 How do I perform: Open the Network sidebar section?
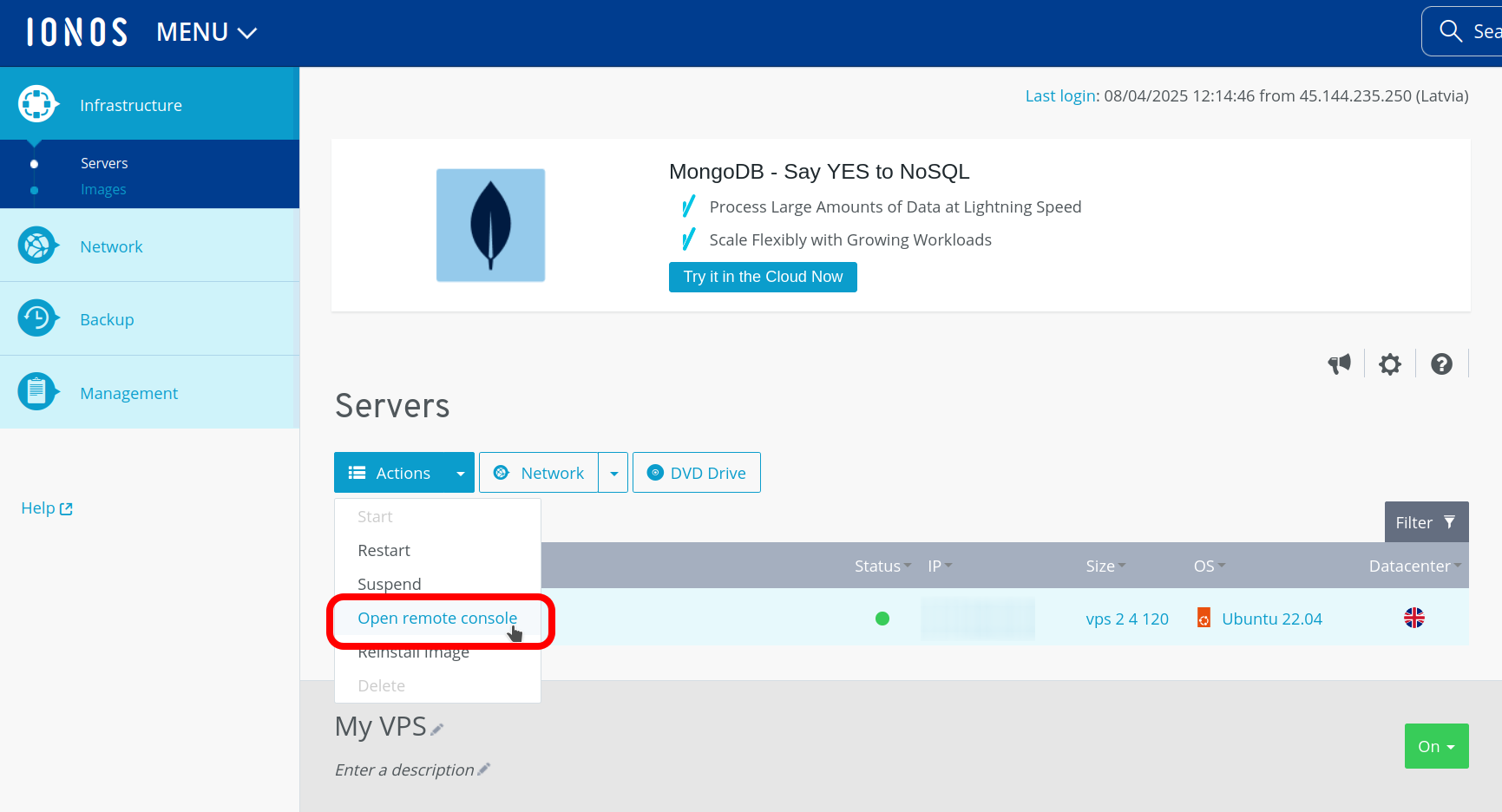pyautogui.click(x=149, y=246)
